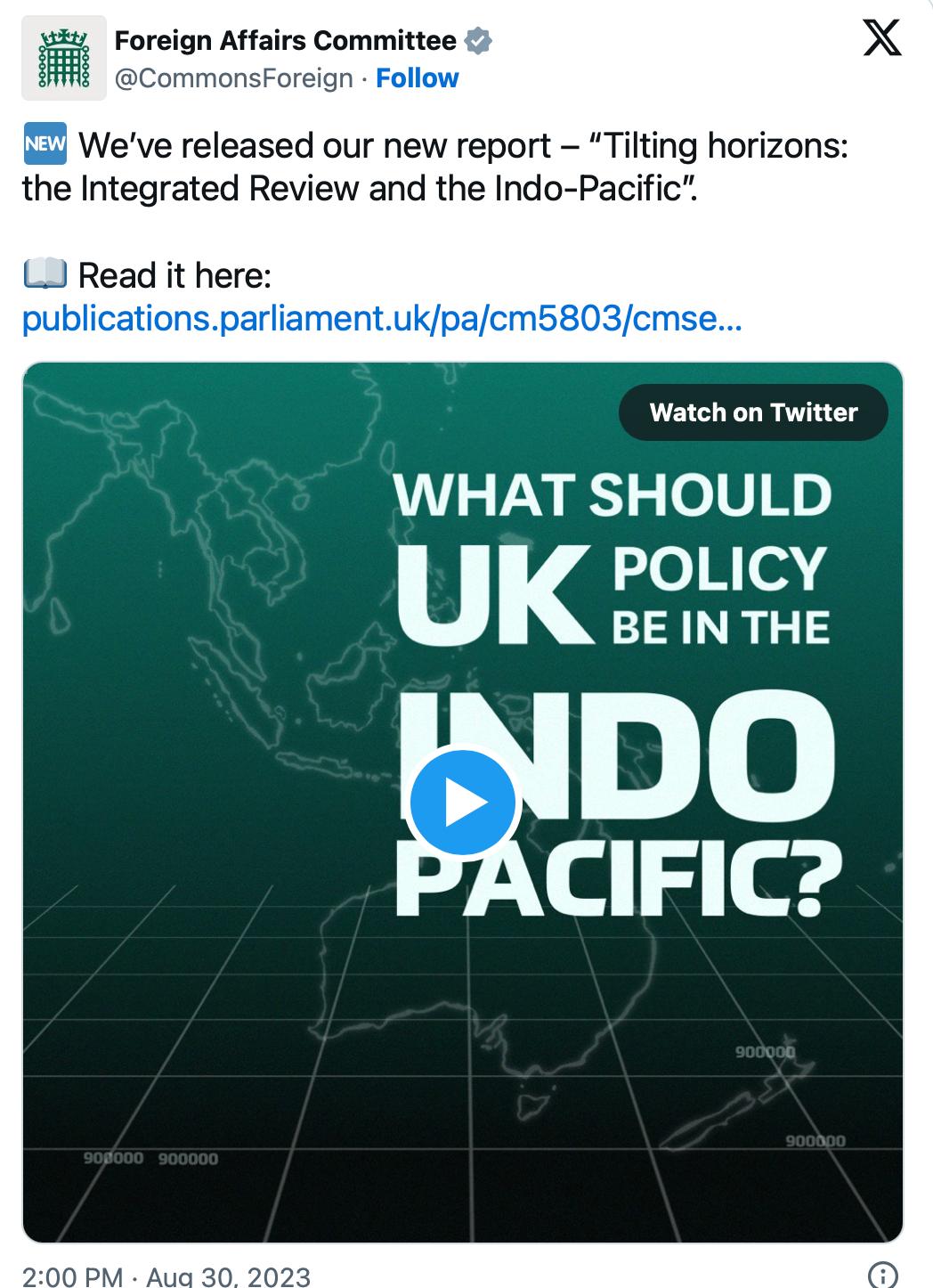Click the X logo in the corner

click(x=881, y=38)
